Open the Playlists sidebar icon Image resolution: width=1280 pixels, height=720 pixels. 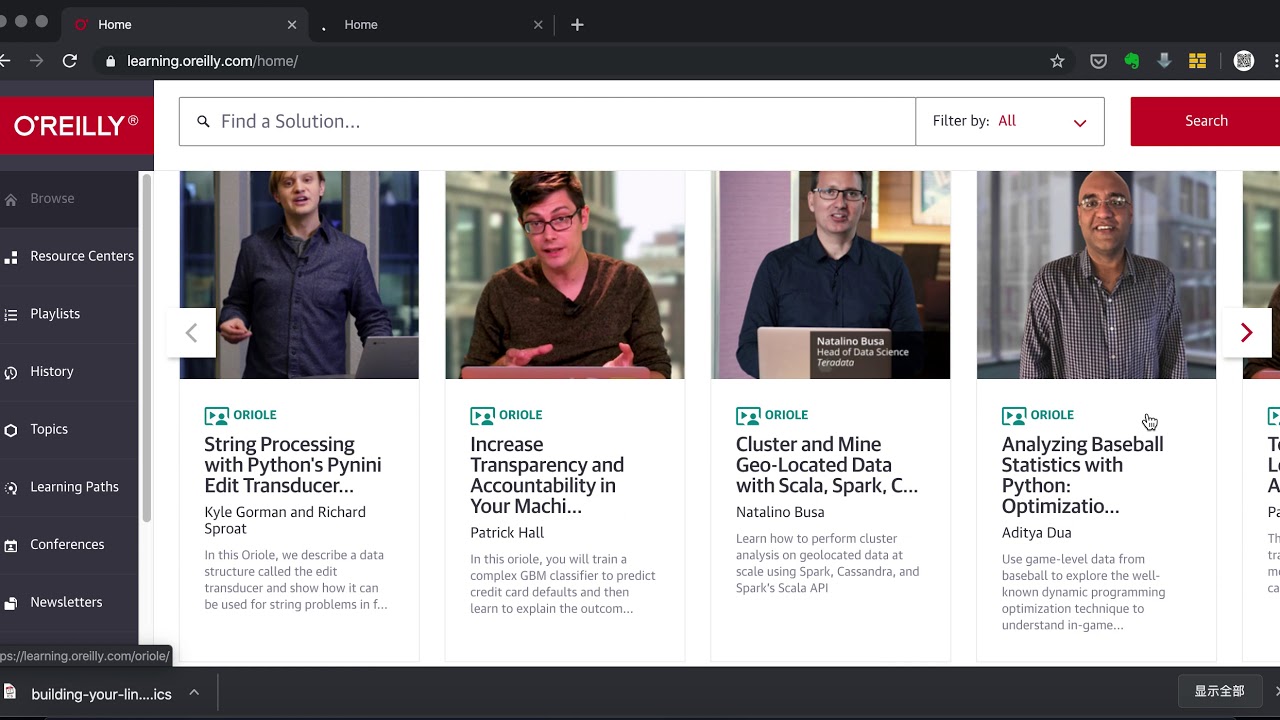click(11, 315)
